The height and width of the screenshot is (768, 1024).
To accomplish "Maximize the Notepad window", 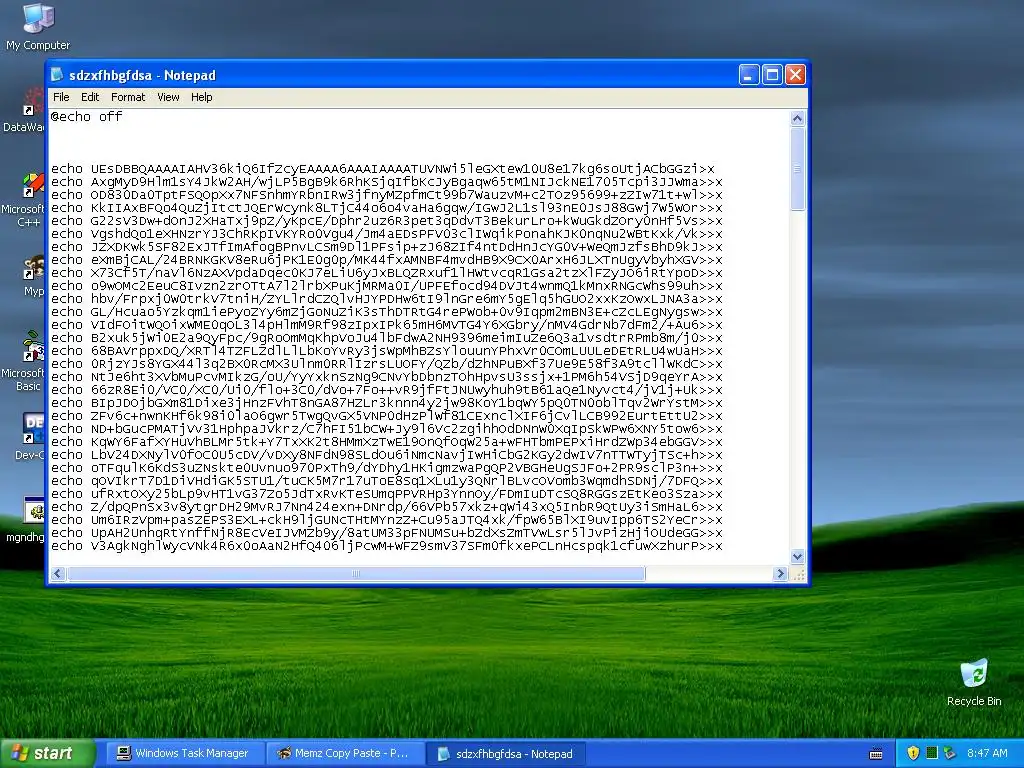I will pos(772,75).
